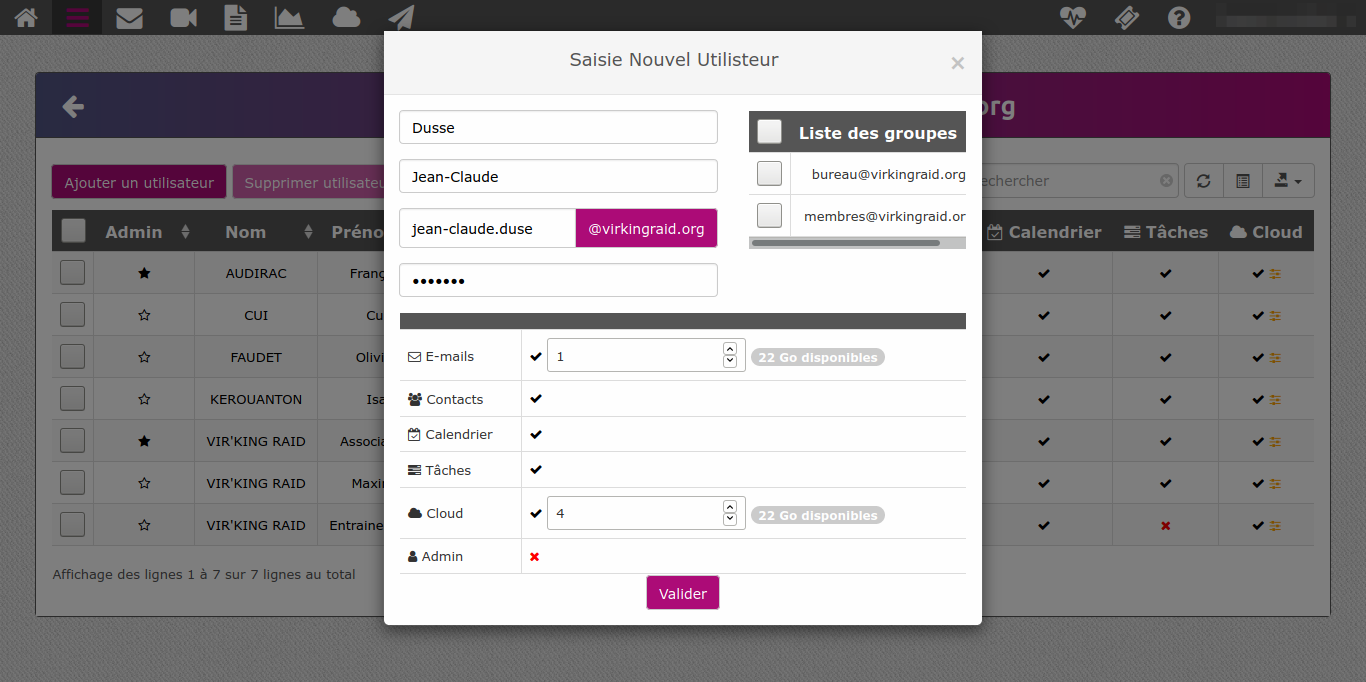
Task: Click the help question mark icon
Action: 1179,17
